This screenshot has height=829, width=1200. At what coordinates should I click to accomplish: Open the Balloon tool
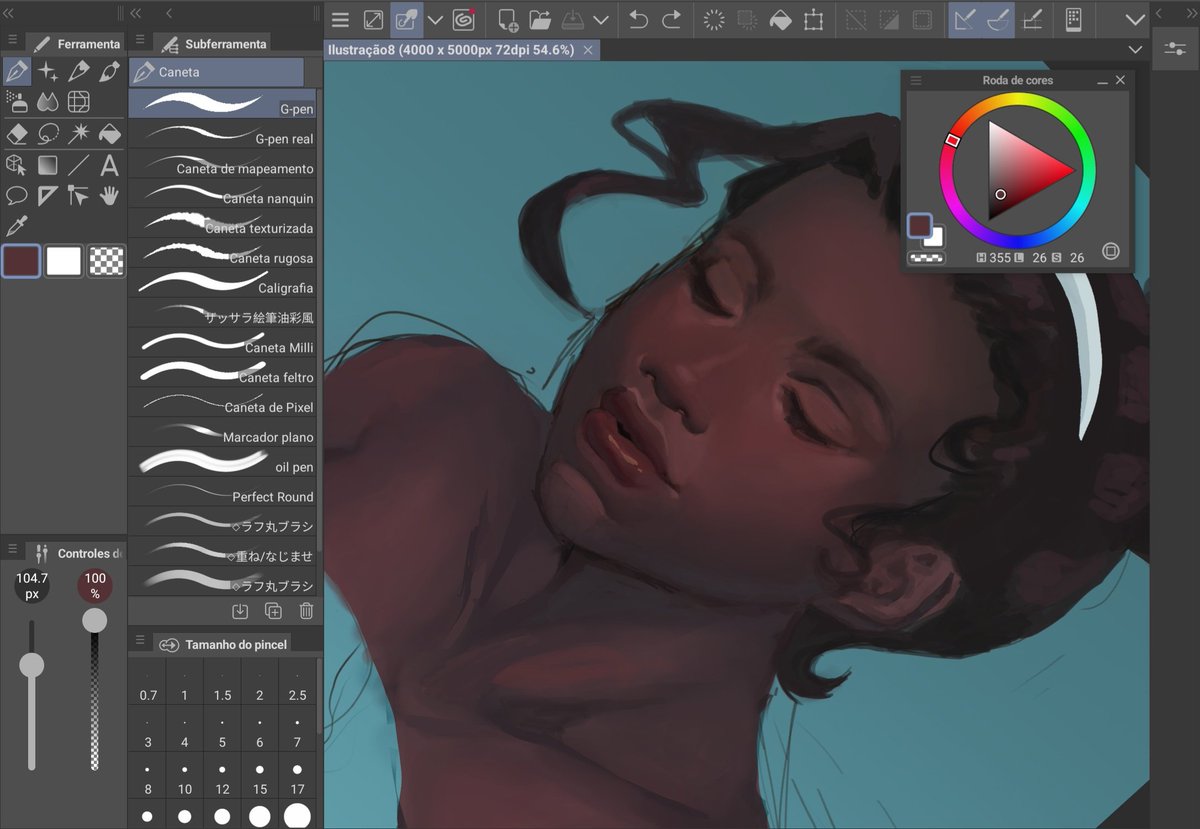[x=16, y=196]
